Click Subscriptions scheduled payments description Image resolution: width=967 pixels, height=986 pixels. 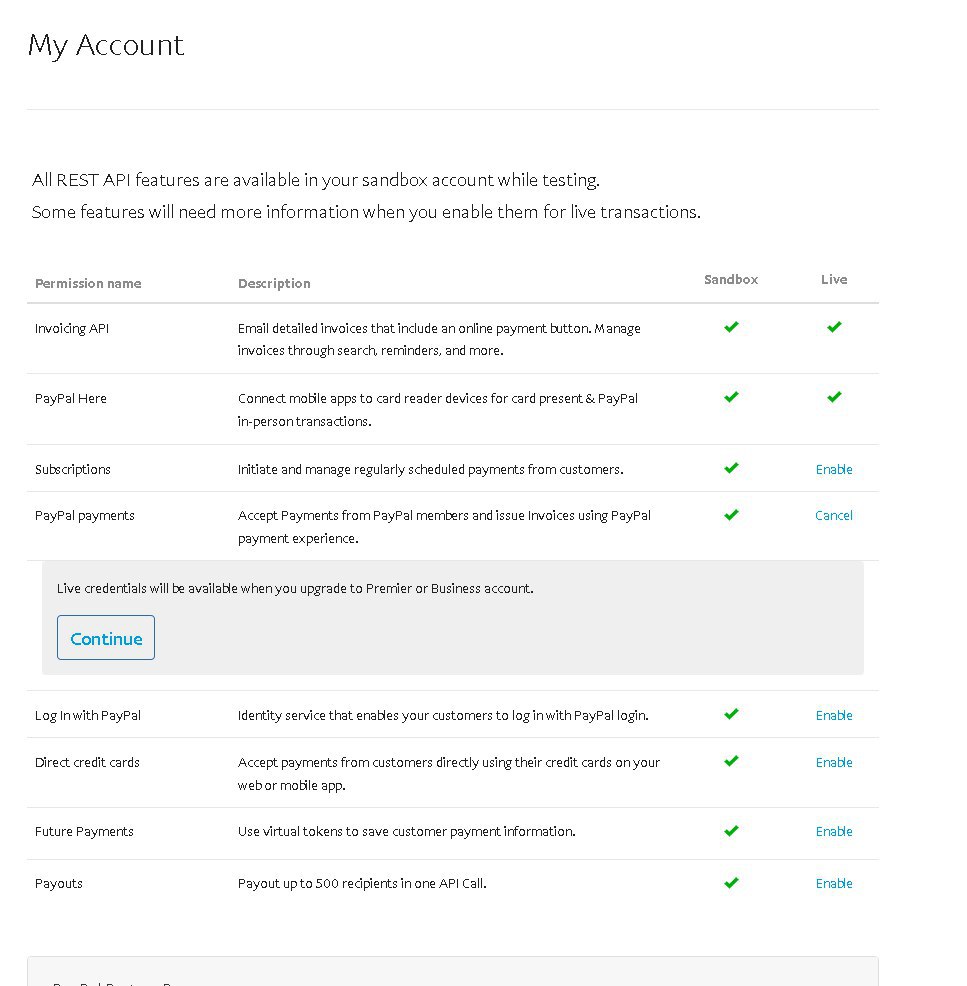coord(431,470)
